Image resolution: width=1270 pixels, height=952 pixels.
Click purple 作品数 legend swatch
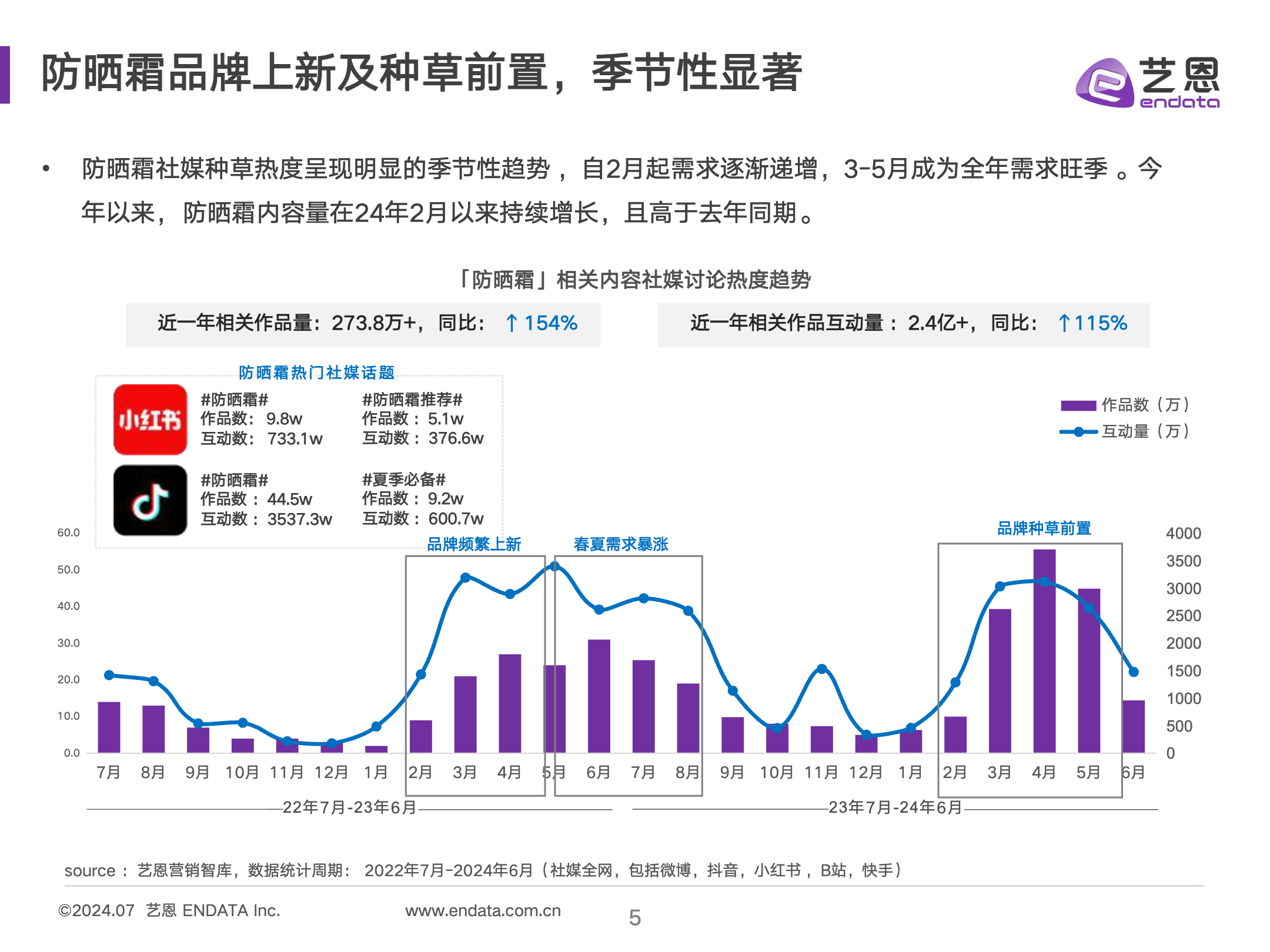(x=1078, y=405)
